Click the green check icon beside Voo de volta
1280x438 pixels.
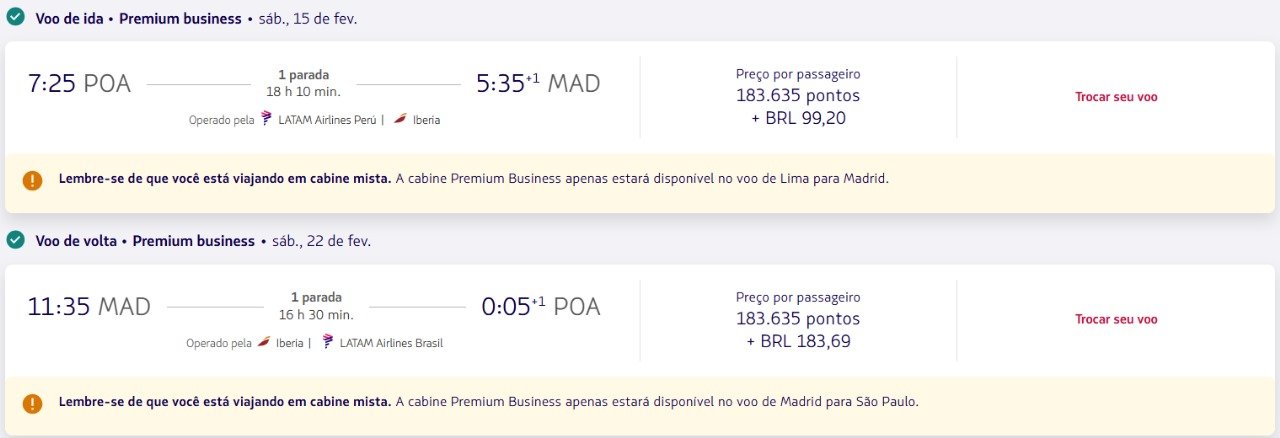point(15,240)
